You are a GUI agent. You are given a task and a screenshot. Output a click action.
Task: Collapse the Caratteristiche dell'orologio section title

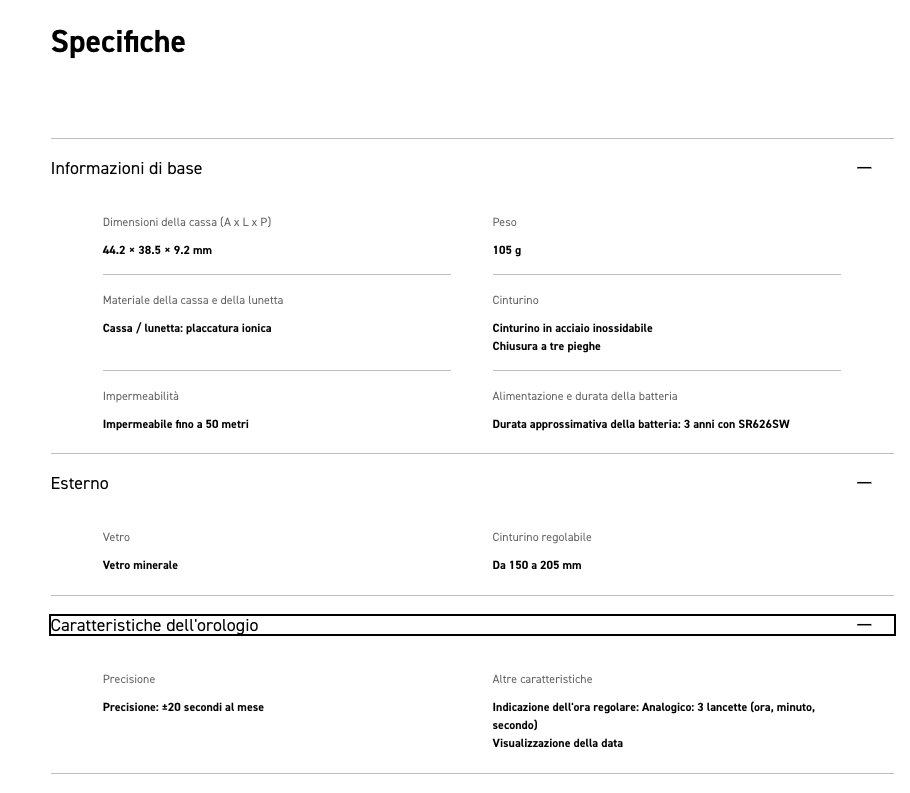point(154,625)
